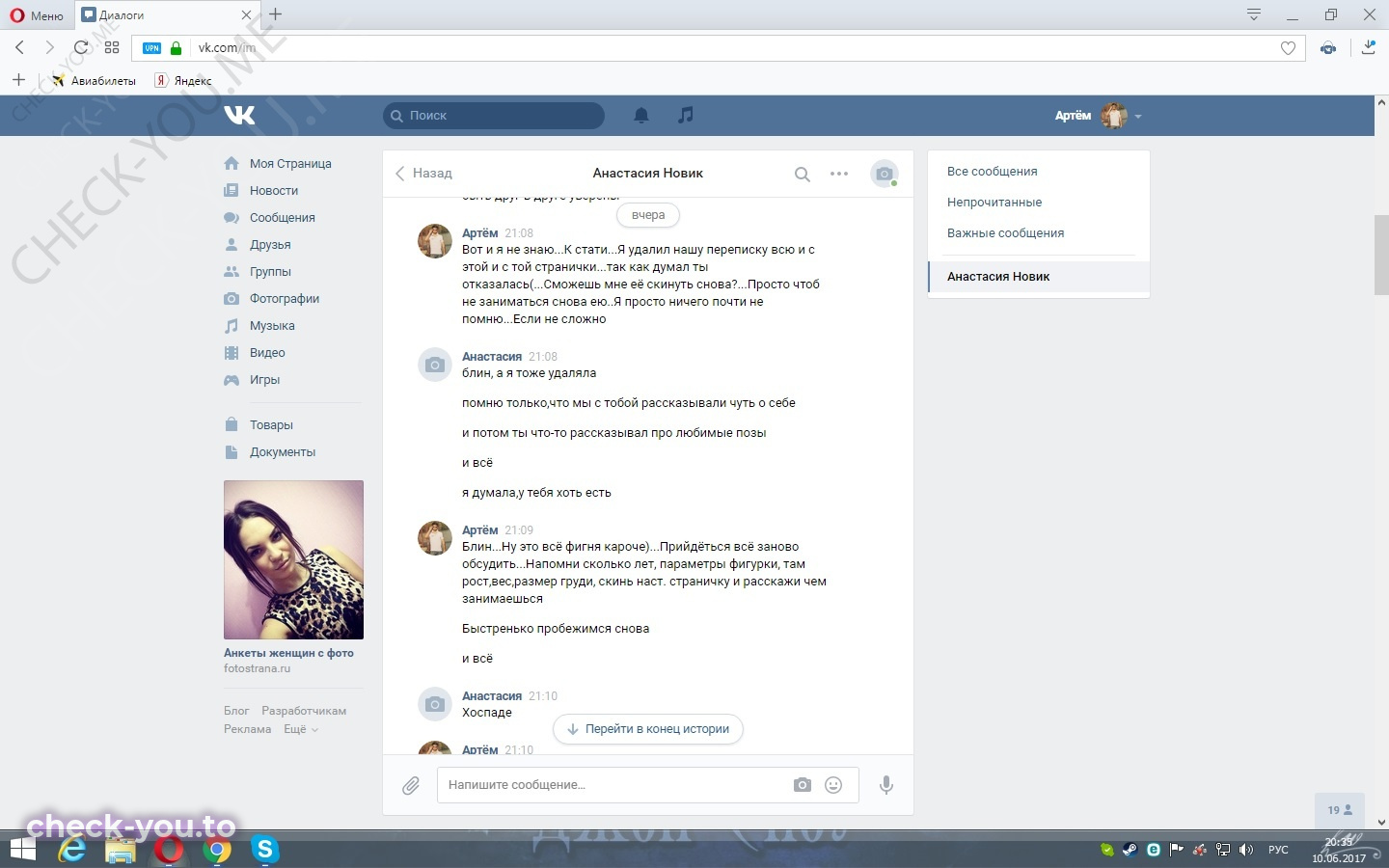This screenshot has height=868, width=1389.
Task: Open Разработчикам footer link
Action: pos(304,711)
